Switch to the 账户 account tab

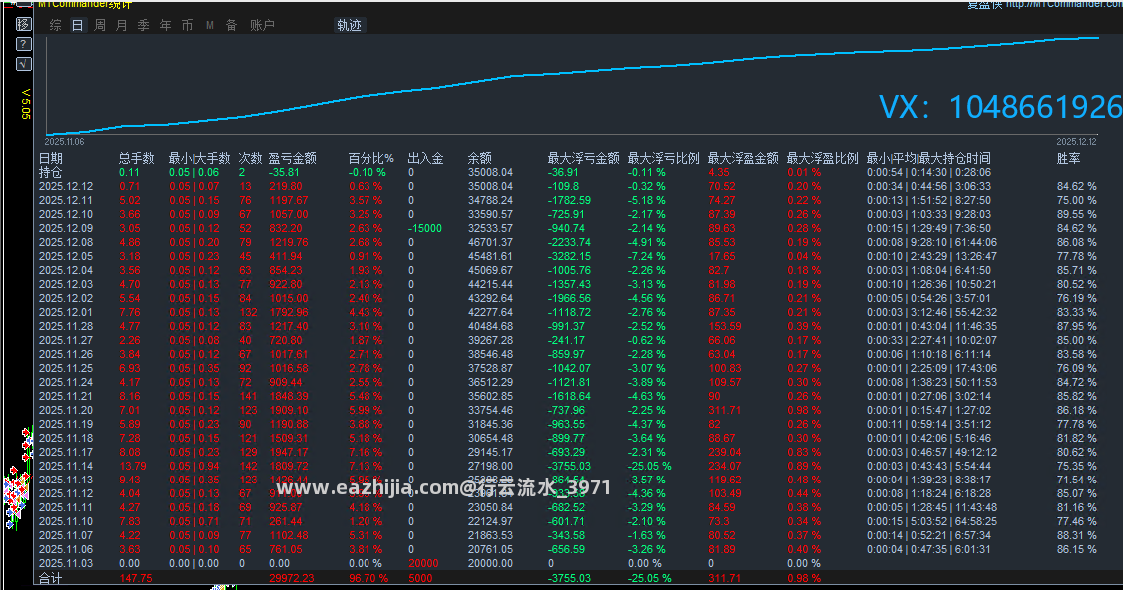(x=262, y=25)
